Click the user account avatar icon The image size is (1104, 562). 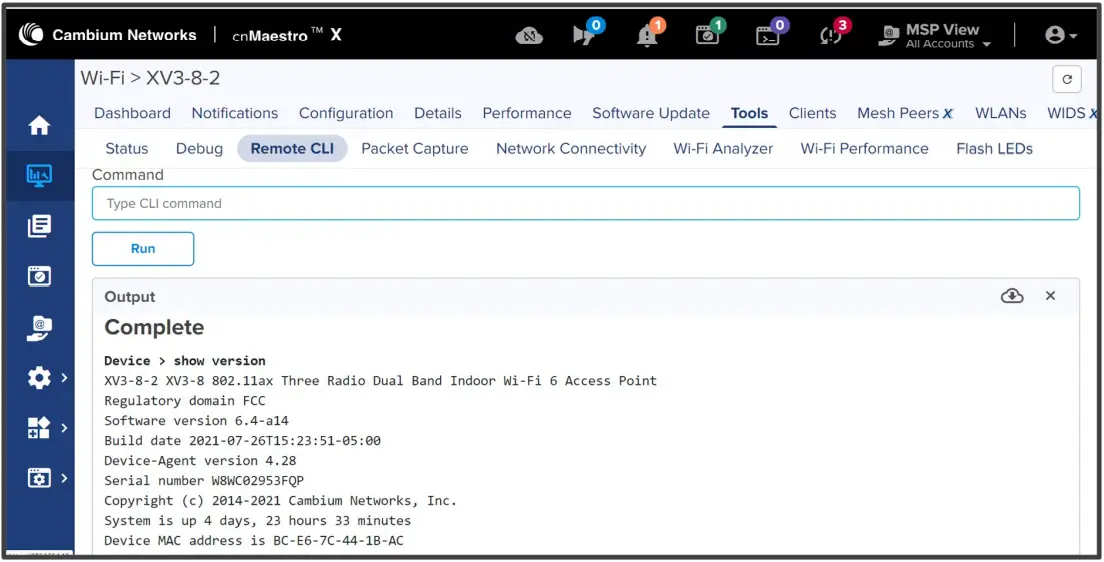coord(1054,35)
